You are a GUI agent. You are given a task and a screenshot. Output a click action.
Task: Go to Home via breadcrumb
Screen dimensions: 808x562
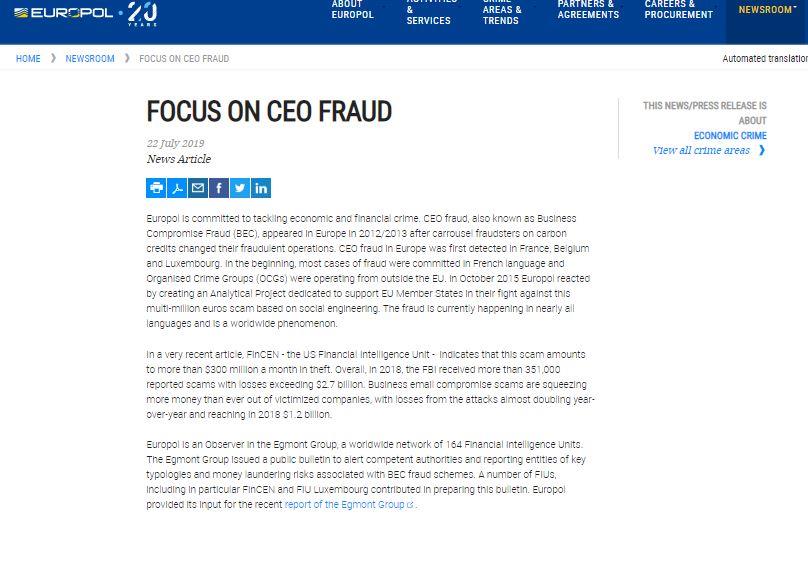28,59
